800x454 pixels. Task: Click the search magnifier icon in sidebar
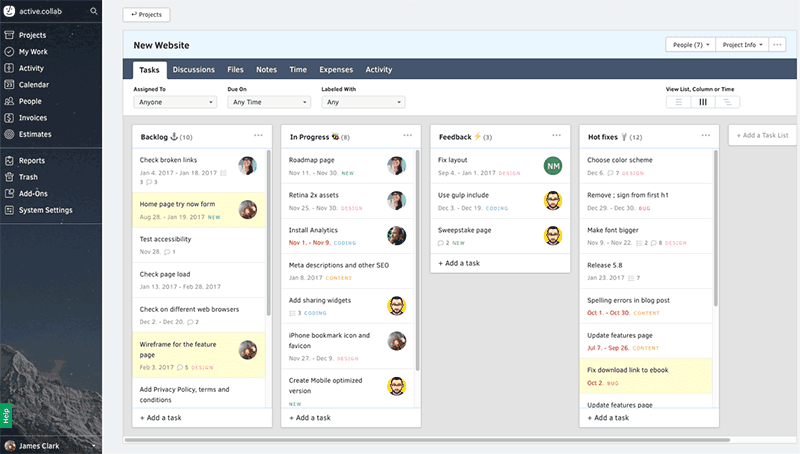94,11
